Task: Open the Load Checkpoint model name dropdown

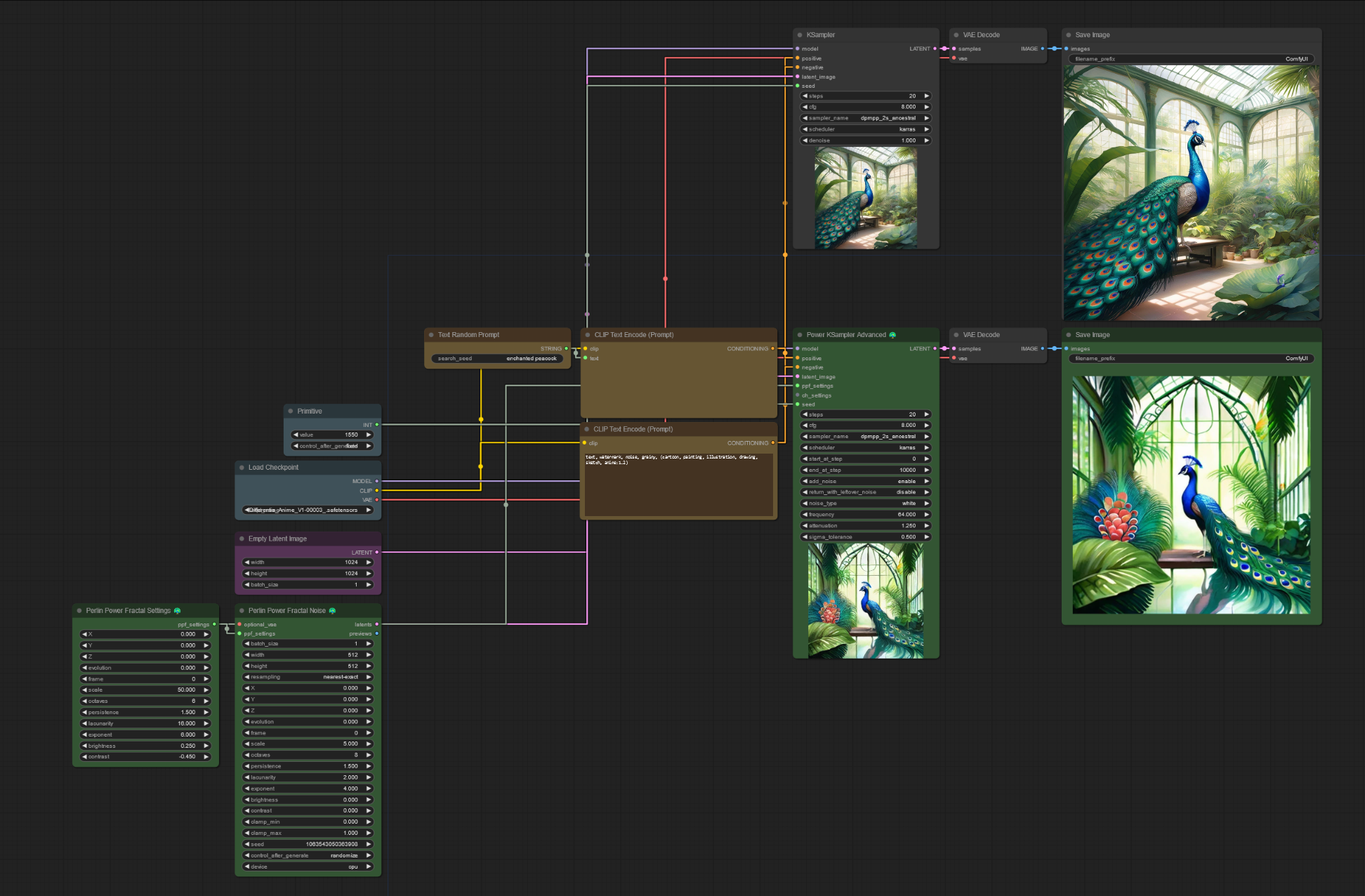Action: [308, 510]
